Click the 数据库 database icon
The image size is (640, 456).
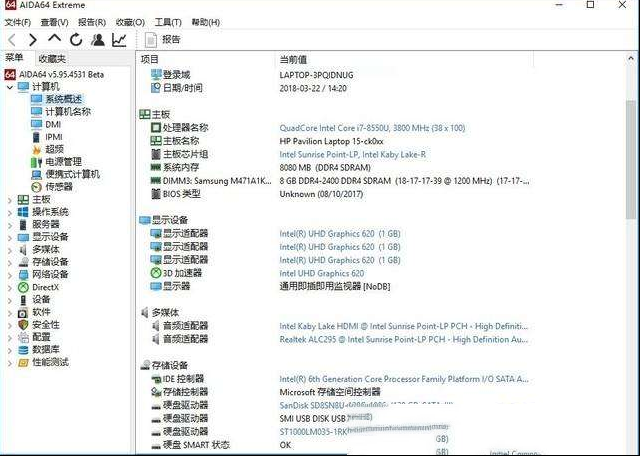(23, 350)
